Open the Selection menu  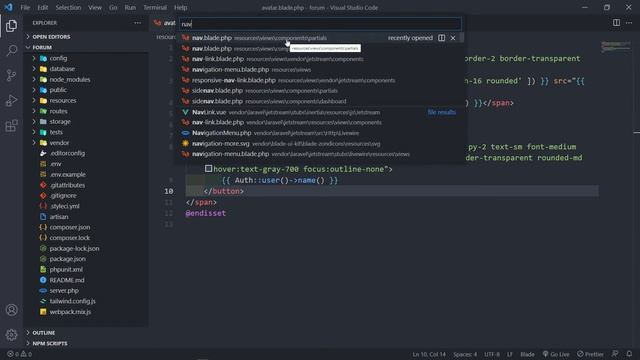coord(68,7)
